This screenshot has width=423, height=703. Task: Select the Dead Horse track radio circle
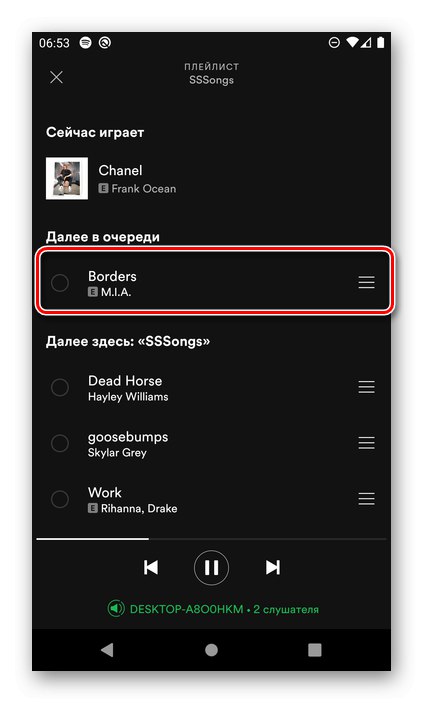click(60, 387)
